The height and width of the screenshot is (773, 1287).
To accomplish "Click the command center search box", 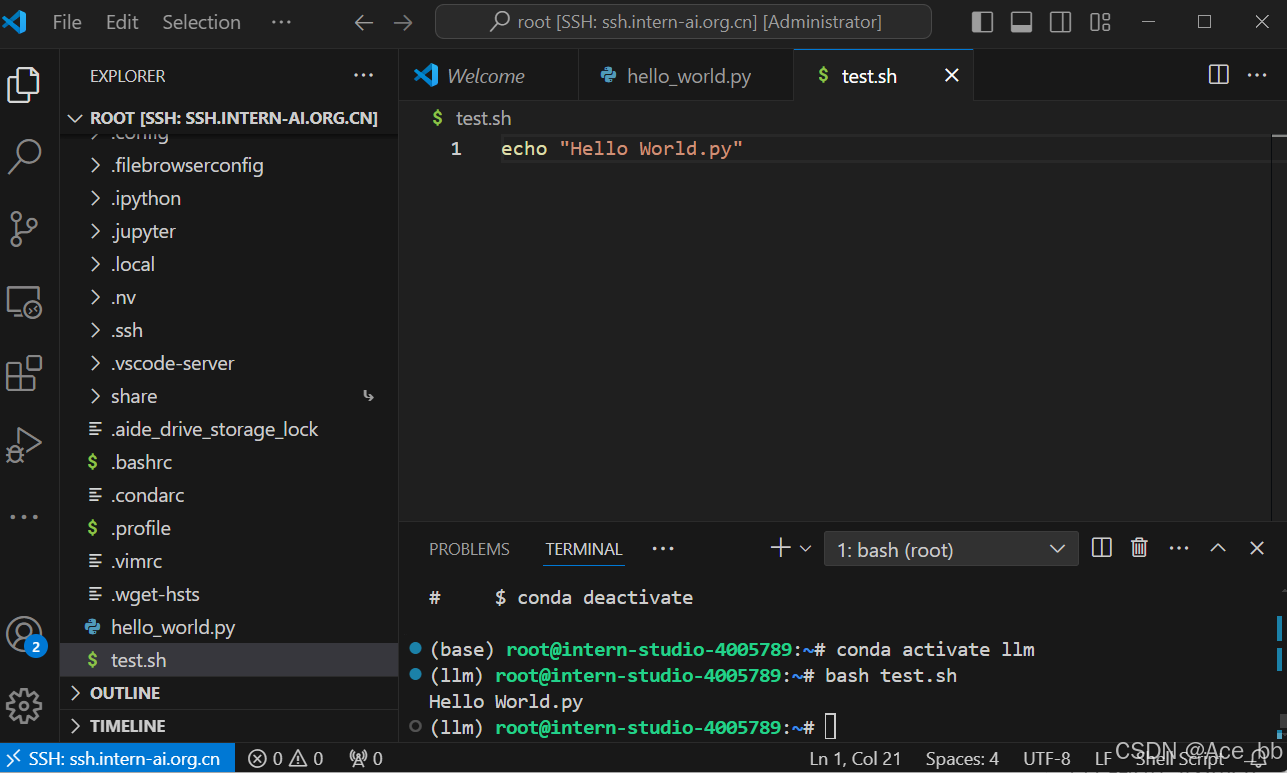I will point(683,22).
